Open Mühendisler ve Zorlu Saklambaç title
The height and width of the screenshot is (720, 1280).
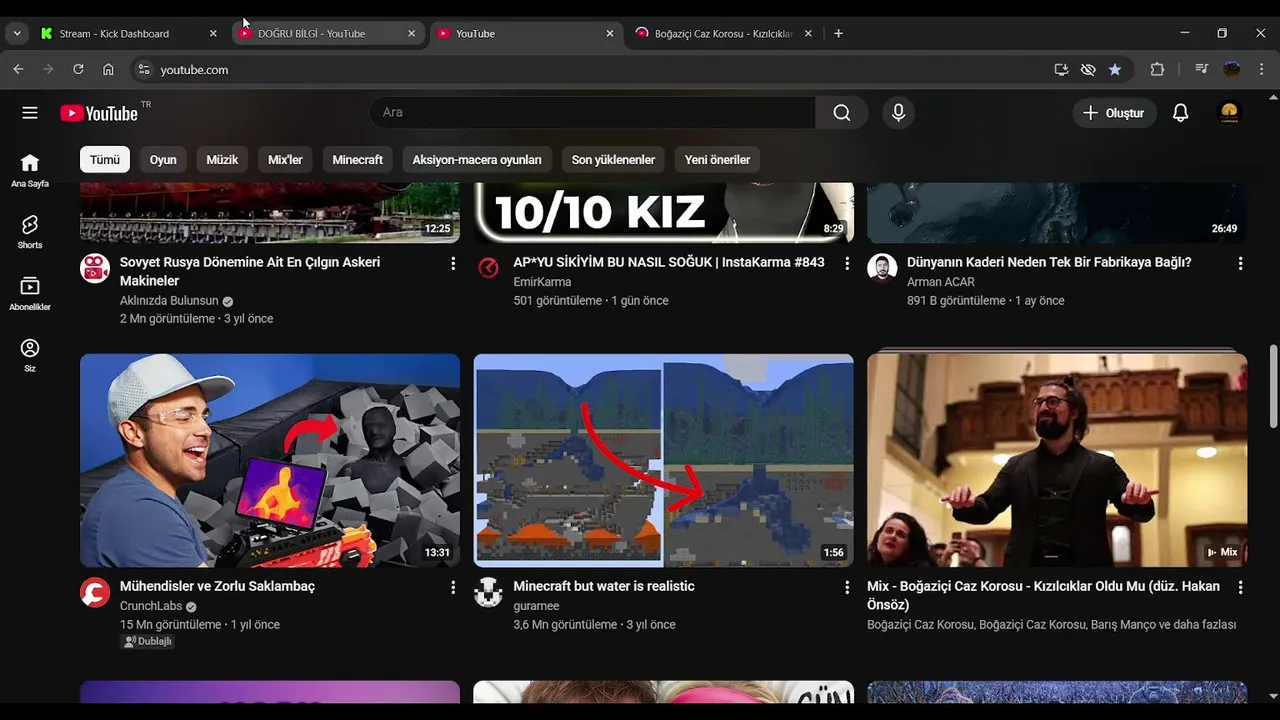217,587
